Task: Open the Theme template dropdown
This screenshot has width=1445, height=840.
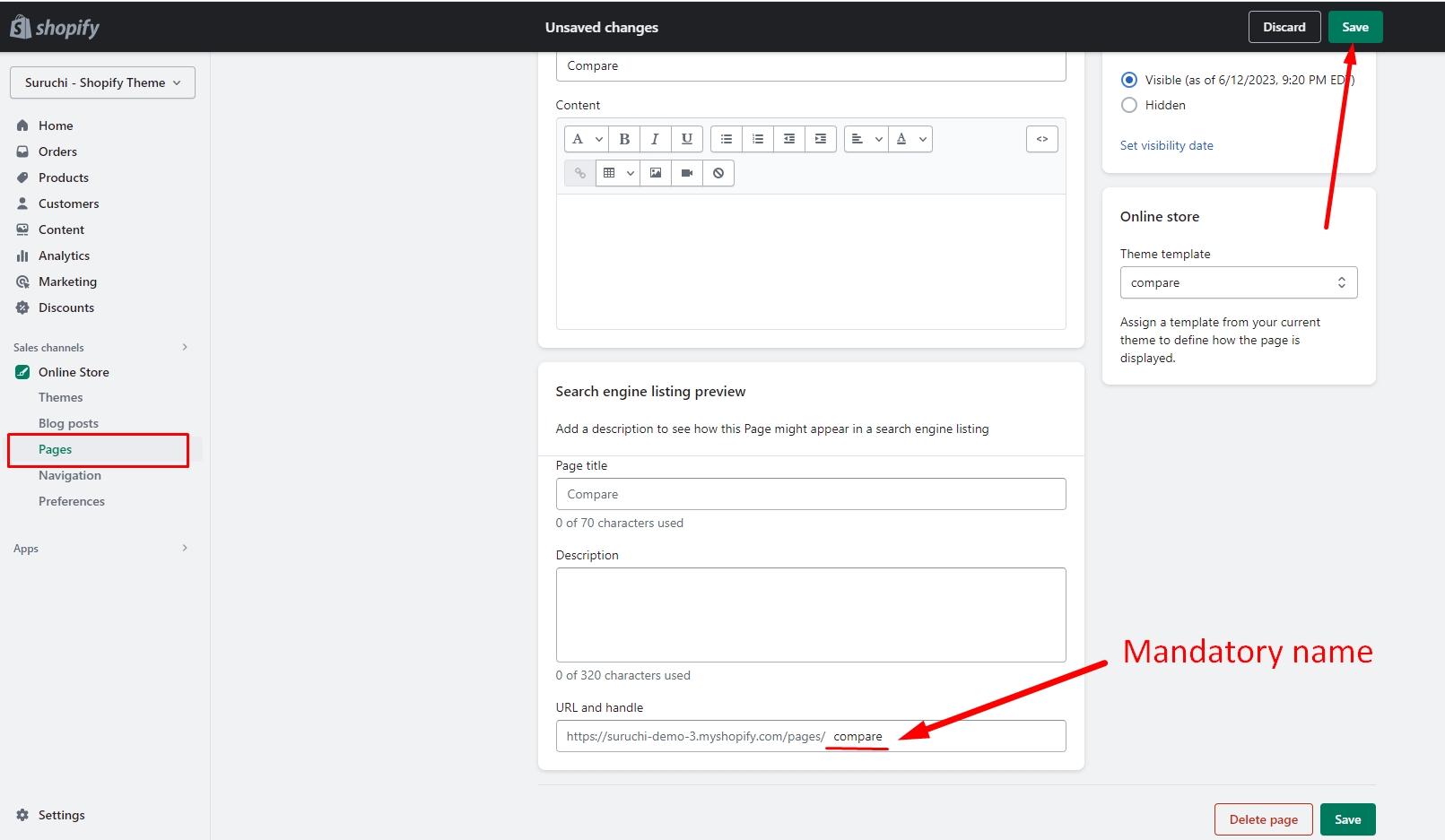Action: [x=1238, y=282]
